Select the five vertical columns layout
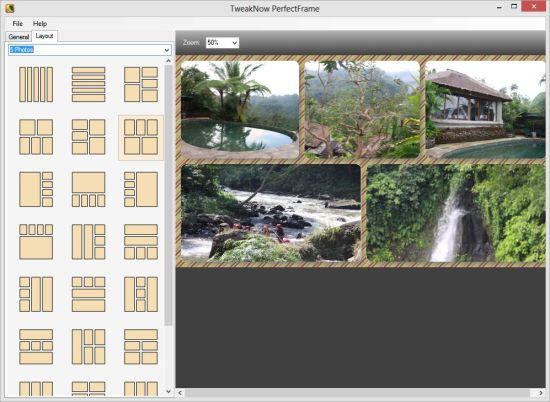550x402 pixels. click(x=36, y=85)
